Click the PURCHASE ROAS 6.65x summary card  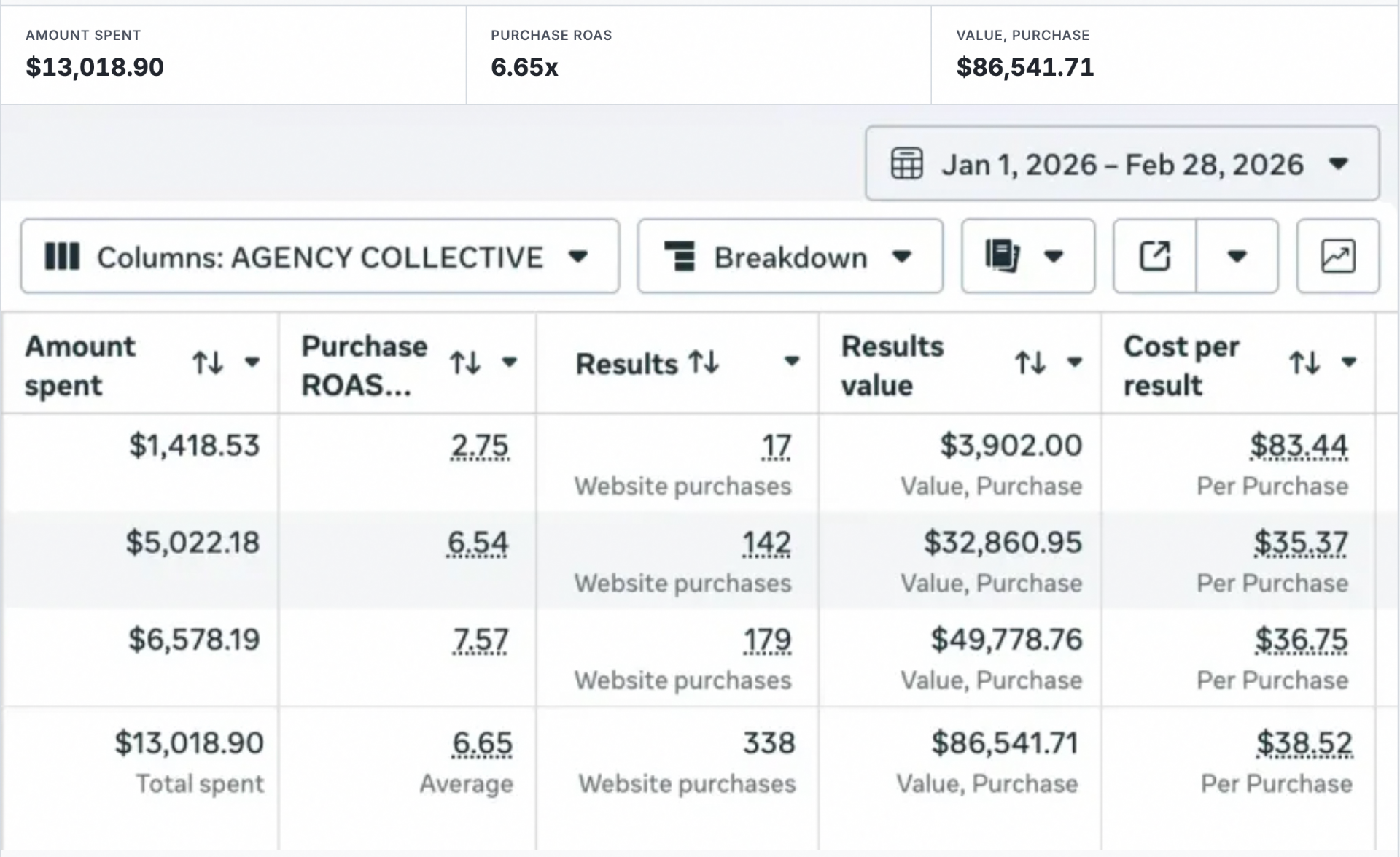coord(699,55)
